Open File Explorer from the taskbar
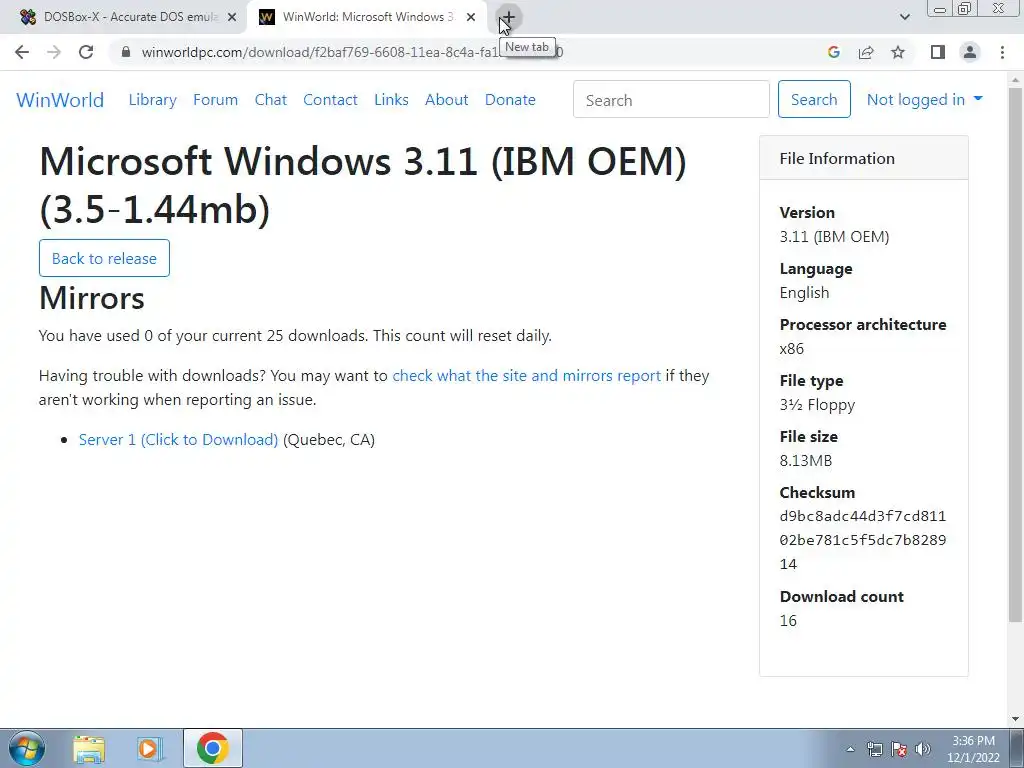The height and width of the screenshot is (768, 1024). [x=89, y=748]
